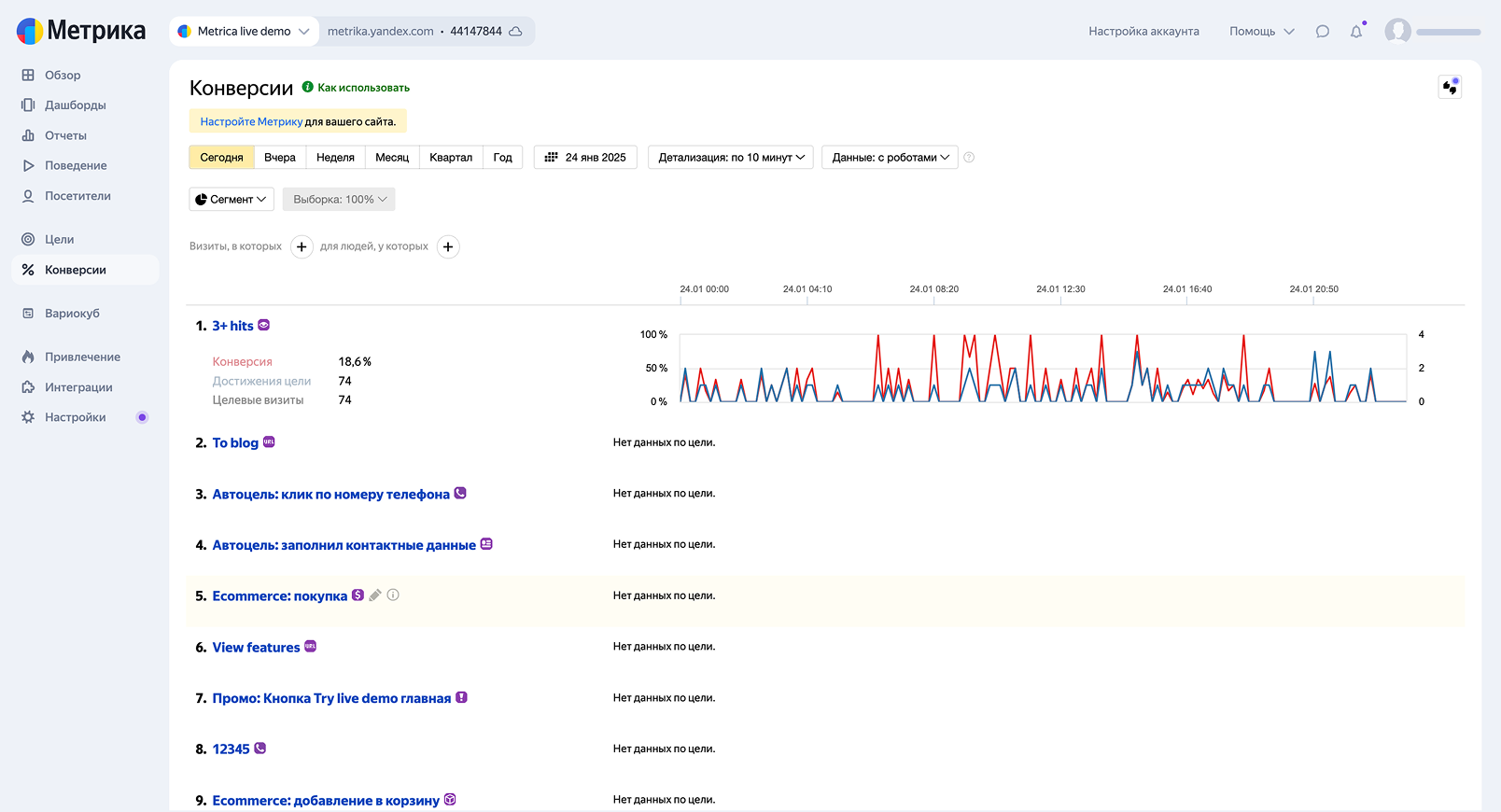Screen dimensions: 1501x812
Task: Expand the Детализация: по 10 минут dropdown
Action: (x=731, y=158)
